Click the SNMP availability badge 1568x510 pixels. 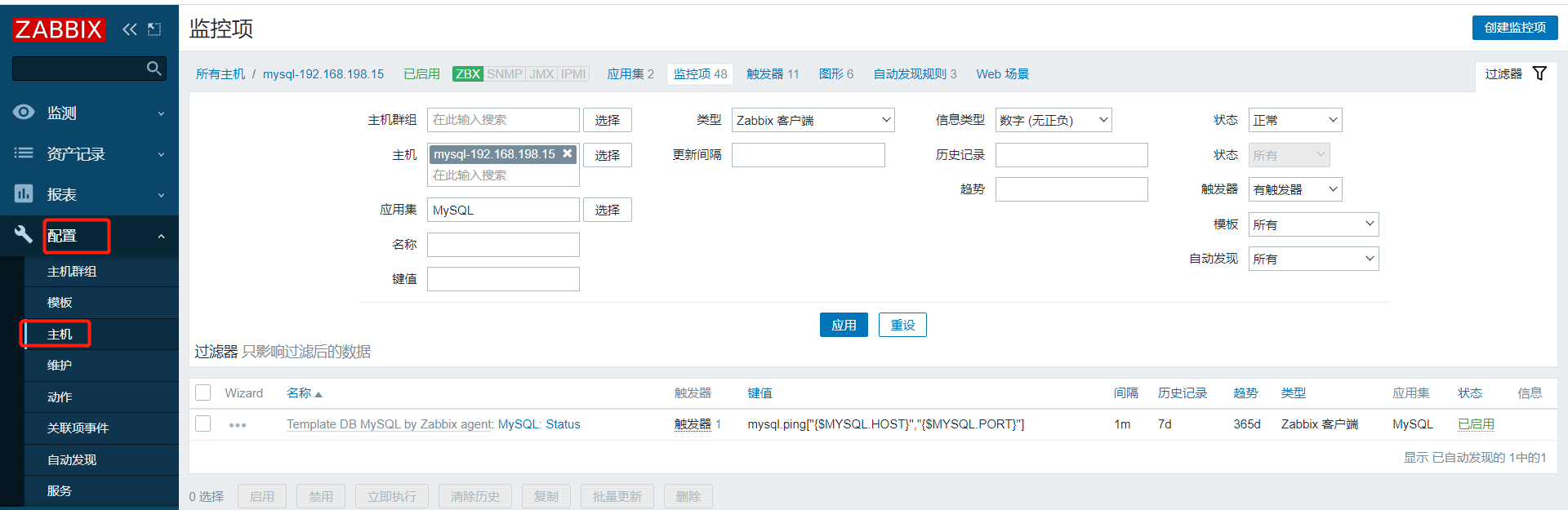click(505, 73)
